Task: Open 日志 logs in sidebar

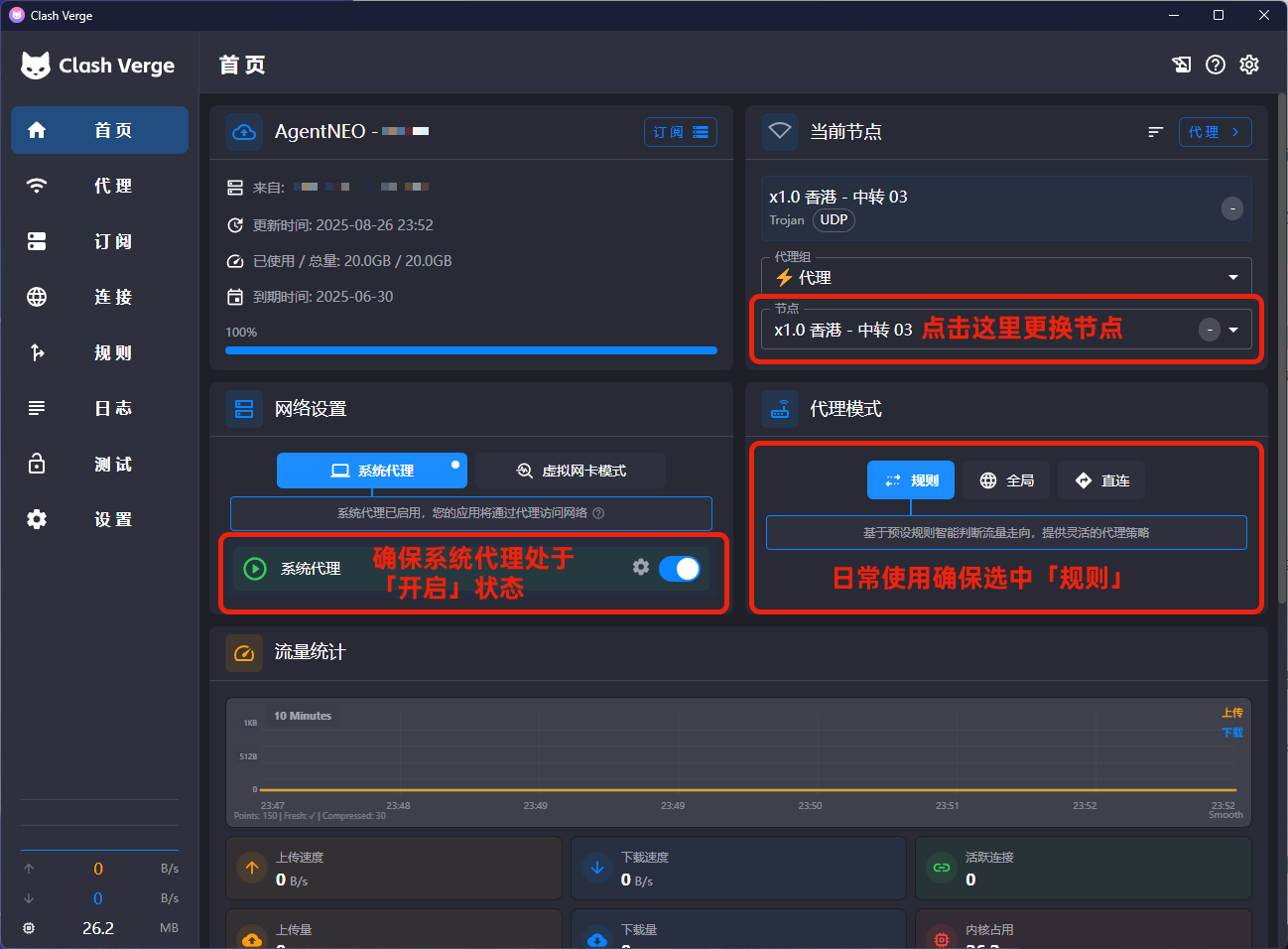Action: point(99,408)
